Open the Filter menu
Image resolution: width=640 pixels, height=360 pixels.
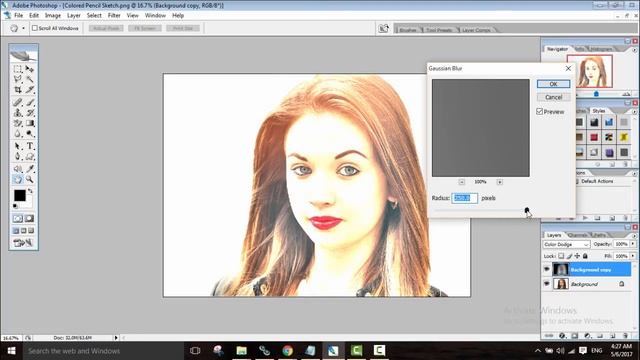[x=114, y=16]
